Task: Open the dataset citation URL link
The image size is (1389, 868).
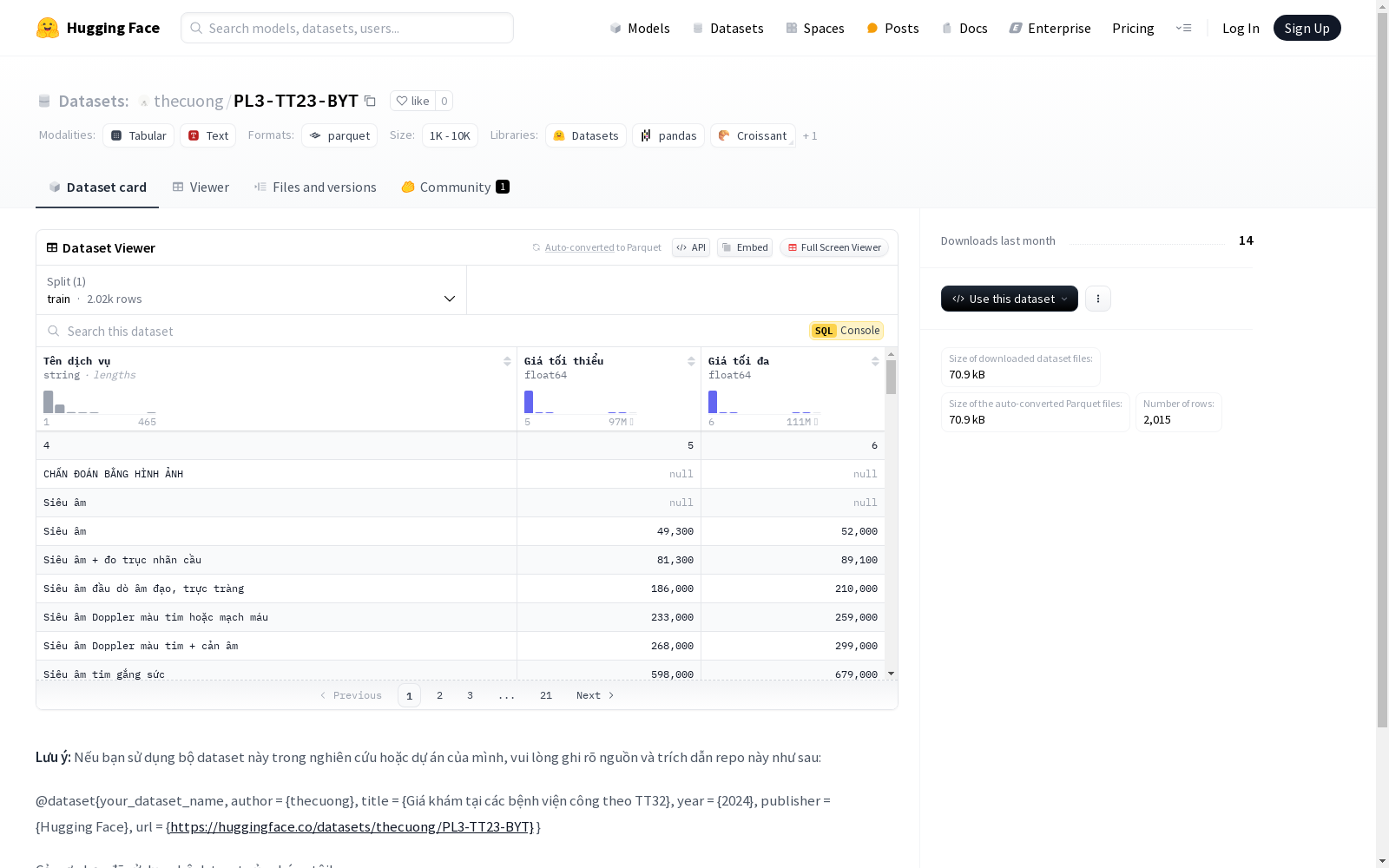Action: [352, 826]
